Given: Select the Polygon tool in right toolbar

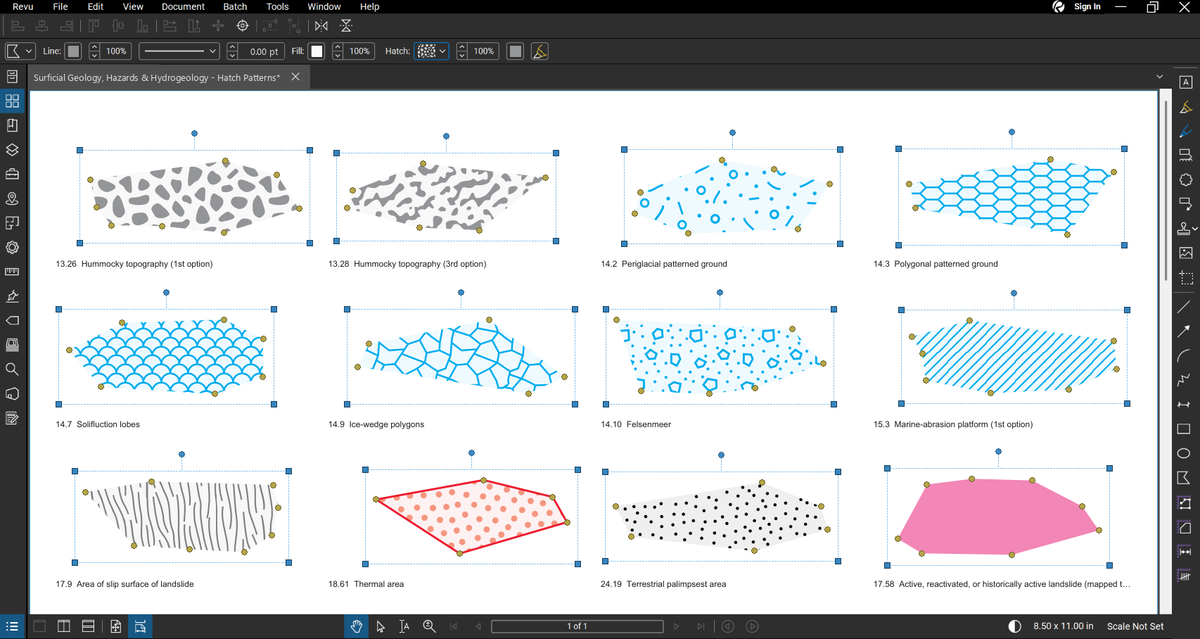Looking at the screenshot, I should (1185, 478).
